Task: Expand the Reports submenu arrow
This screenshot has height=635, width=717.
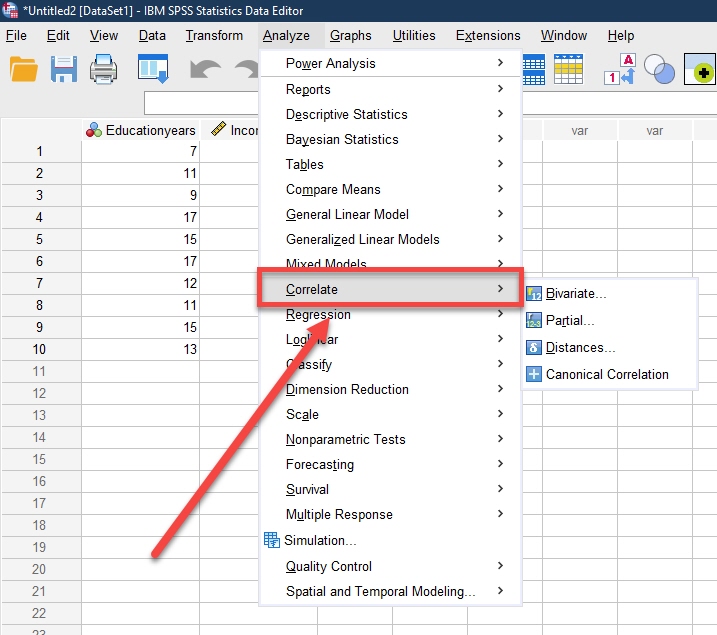Action: (500, 88)
